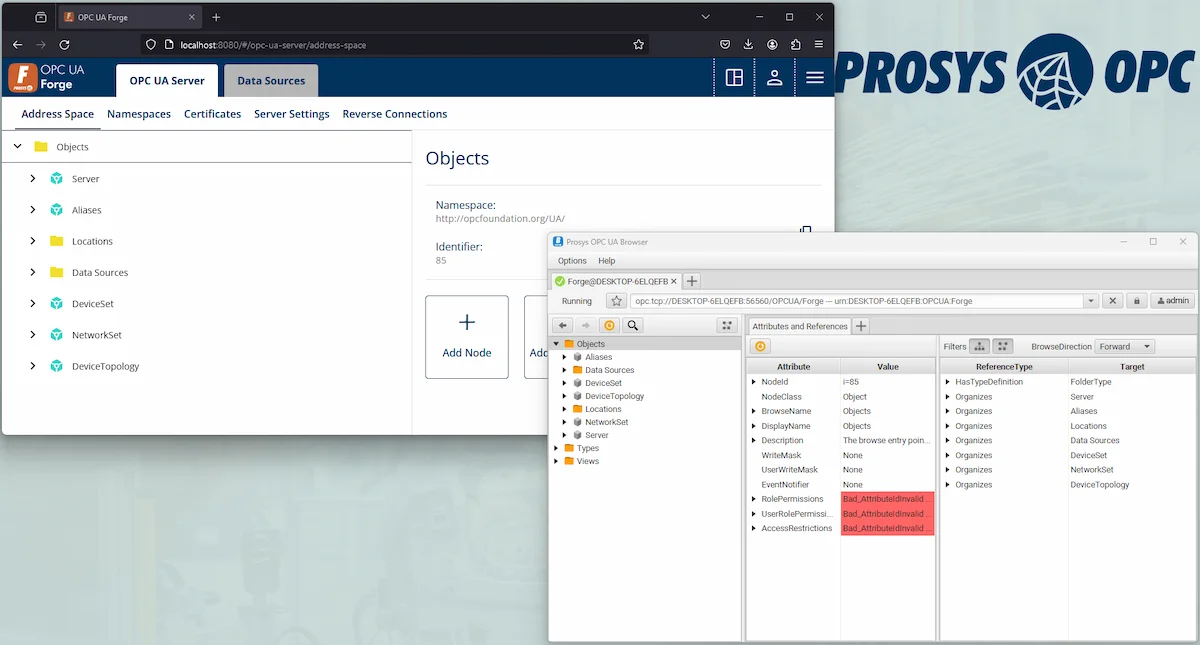Add a new connection tab in OPC UA Browser
Viewport: 1200px width, 645px height.
point(692,281)
